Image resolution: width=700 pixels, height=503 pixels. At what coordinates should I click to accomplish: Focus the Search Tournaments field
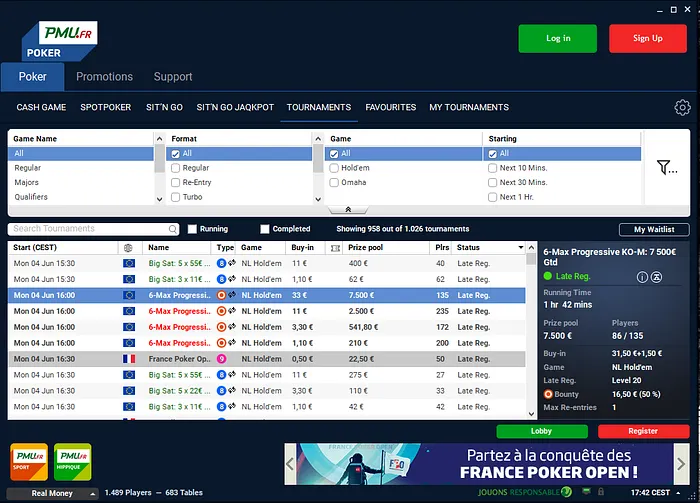[x=93, y=229]
